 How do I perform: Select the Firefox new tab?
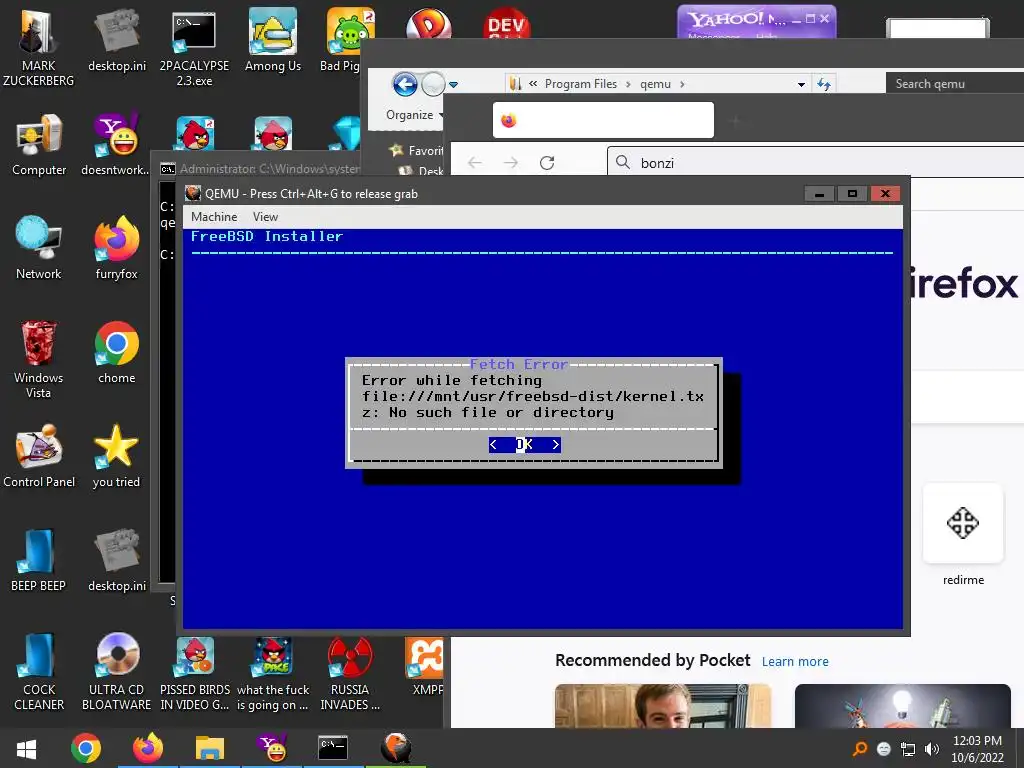point(603,120)
